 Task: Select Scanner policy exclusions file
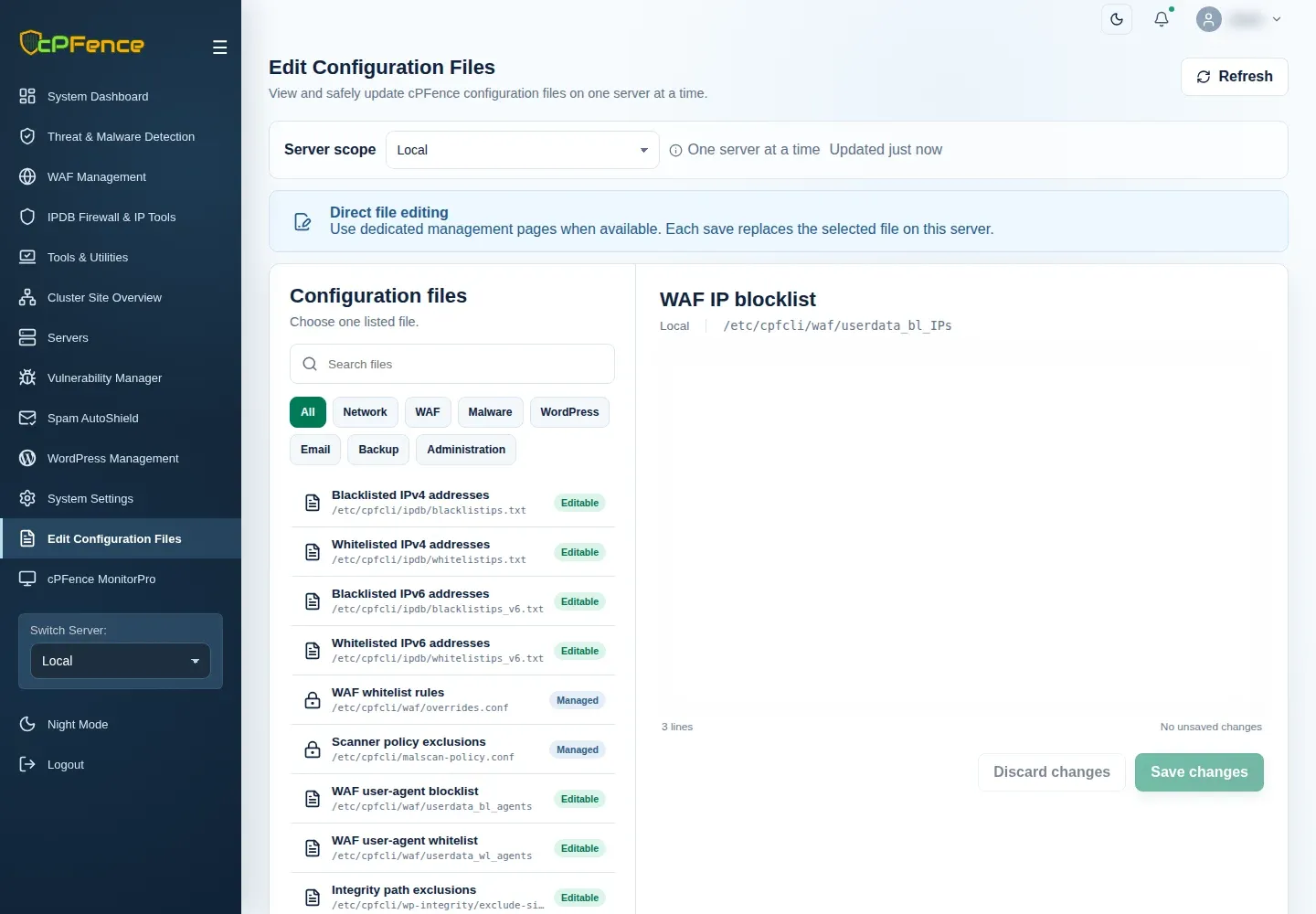(x=452, y=749)
